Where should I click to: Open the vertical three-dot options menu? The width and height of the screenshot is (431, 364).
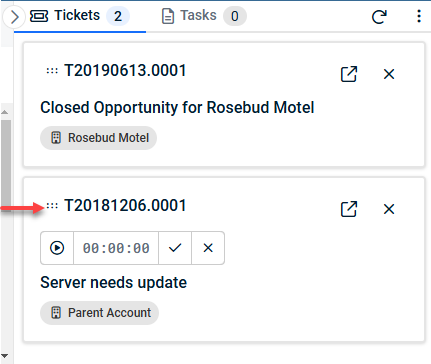tap(419, 16)
